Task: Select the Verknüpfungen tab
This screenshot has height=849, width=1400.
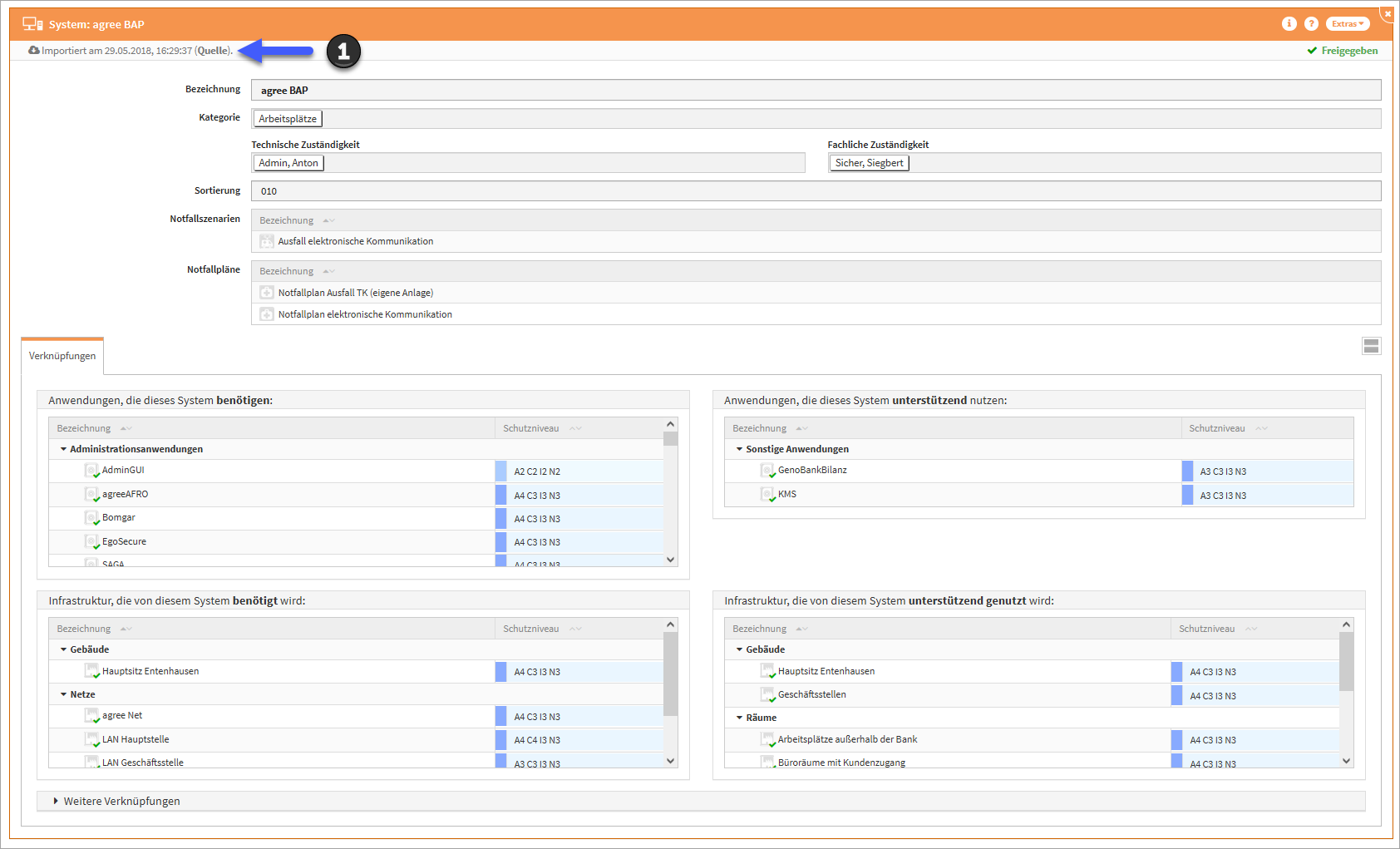Action: coord(62,356)
